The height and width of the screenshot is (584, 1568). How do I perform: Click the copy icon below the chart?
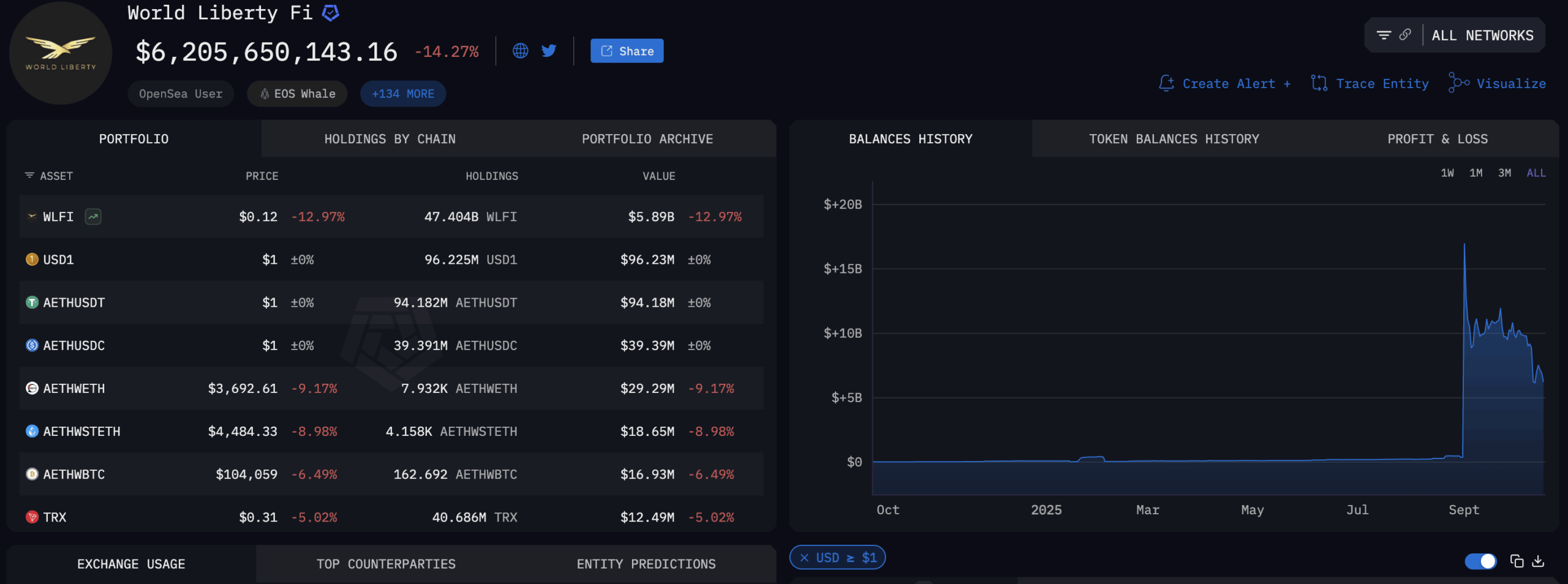click(x=1516, y=561)
